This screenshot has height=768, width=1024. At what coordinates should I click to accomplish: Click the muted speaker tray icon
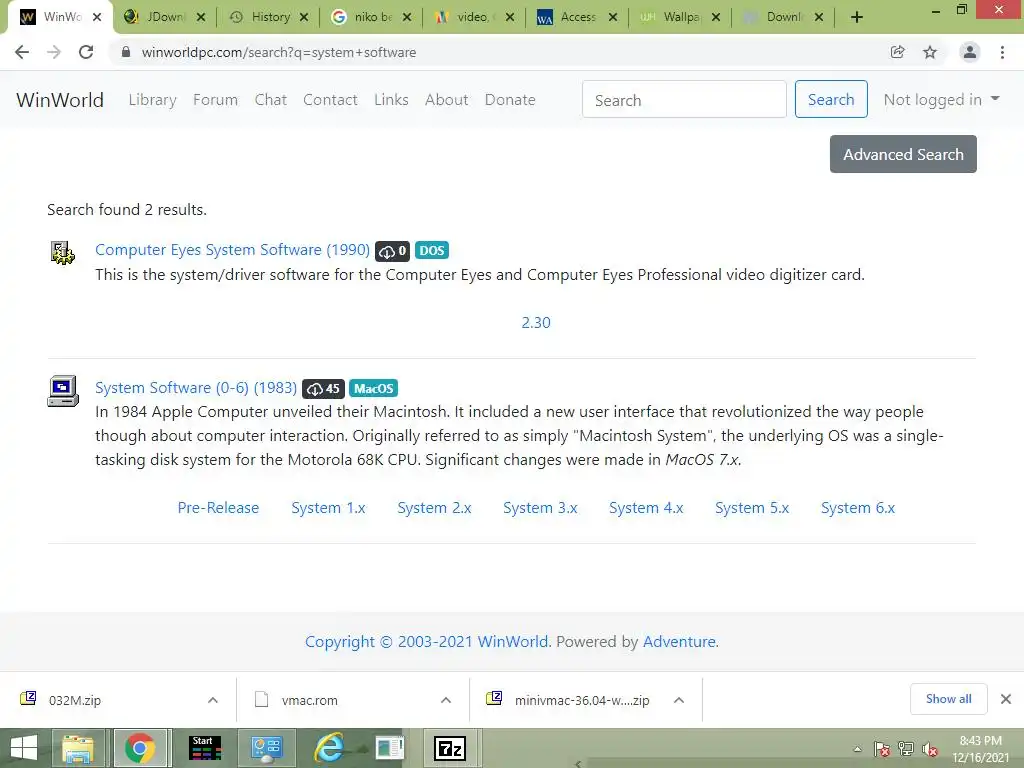929,749
